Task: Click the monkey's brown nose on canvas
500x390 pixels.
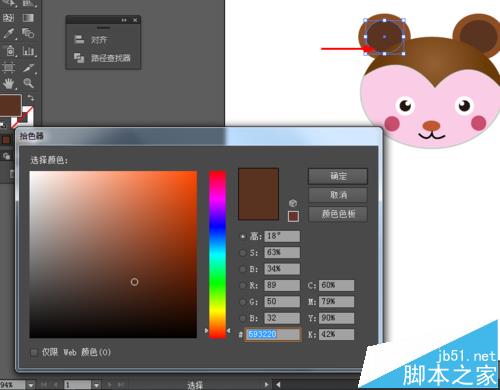Action: (431, 126)
